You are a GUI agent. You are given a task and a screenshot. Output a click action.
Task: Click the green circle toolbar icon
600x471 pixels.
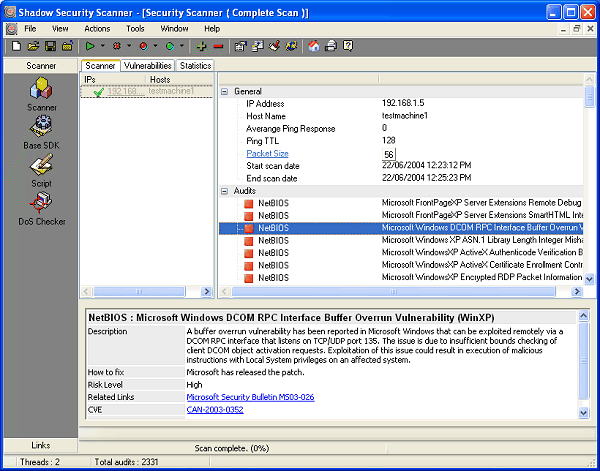(x=170, y=46)
